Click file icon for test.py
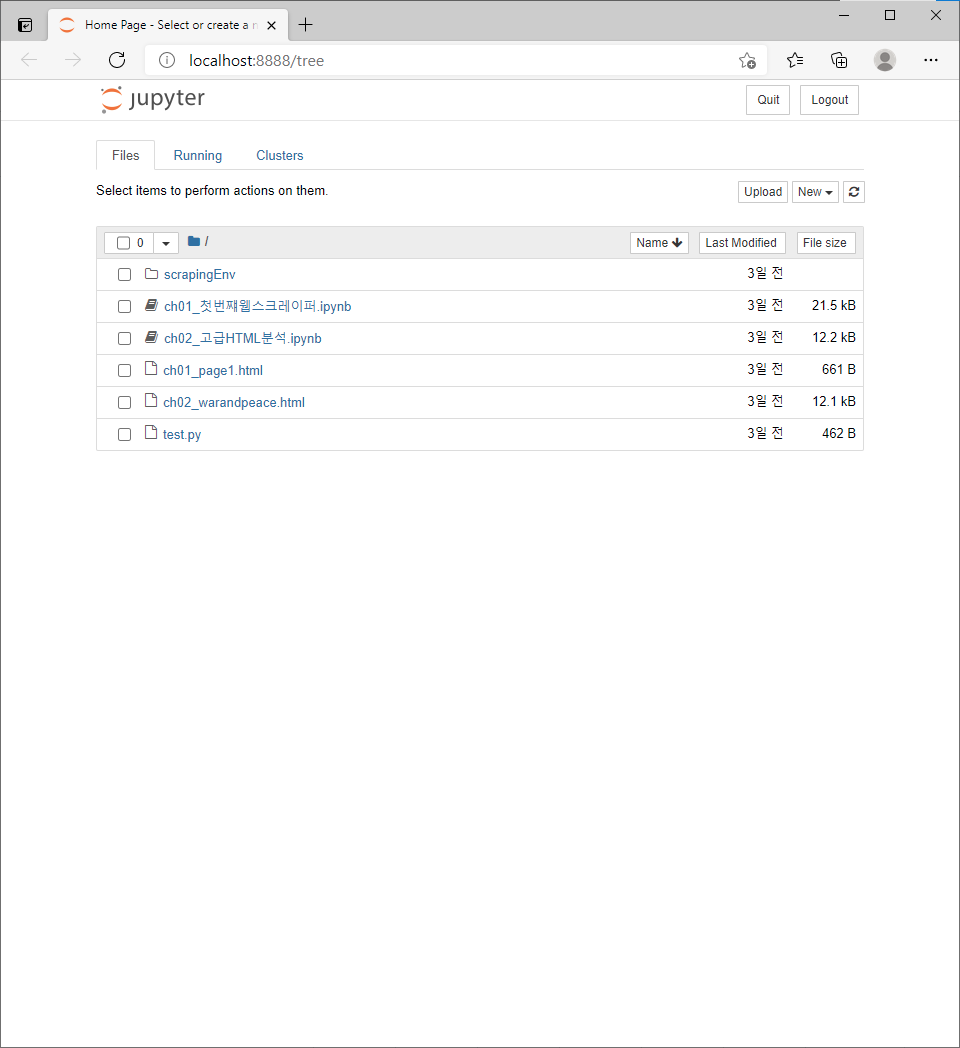The image size is (960, 1048). tap(151, 433)
